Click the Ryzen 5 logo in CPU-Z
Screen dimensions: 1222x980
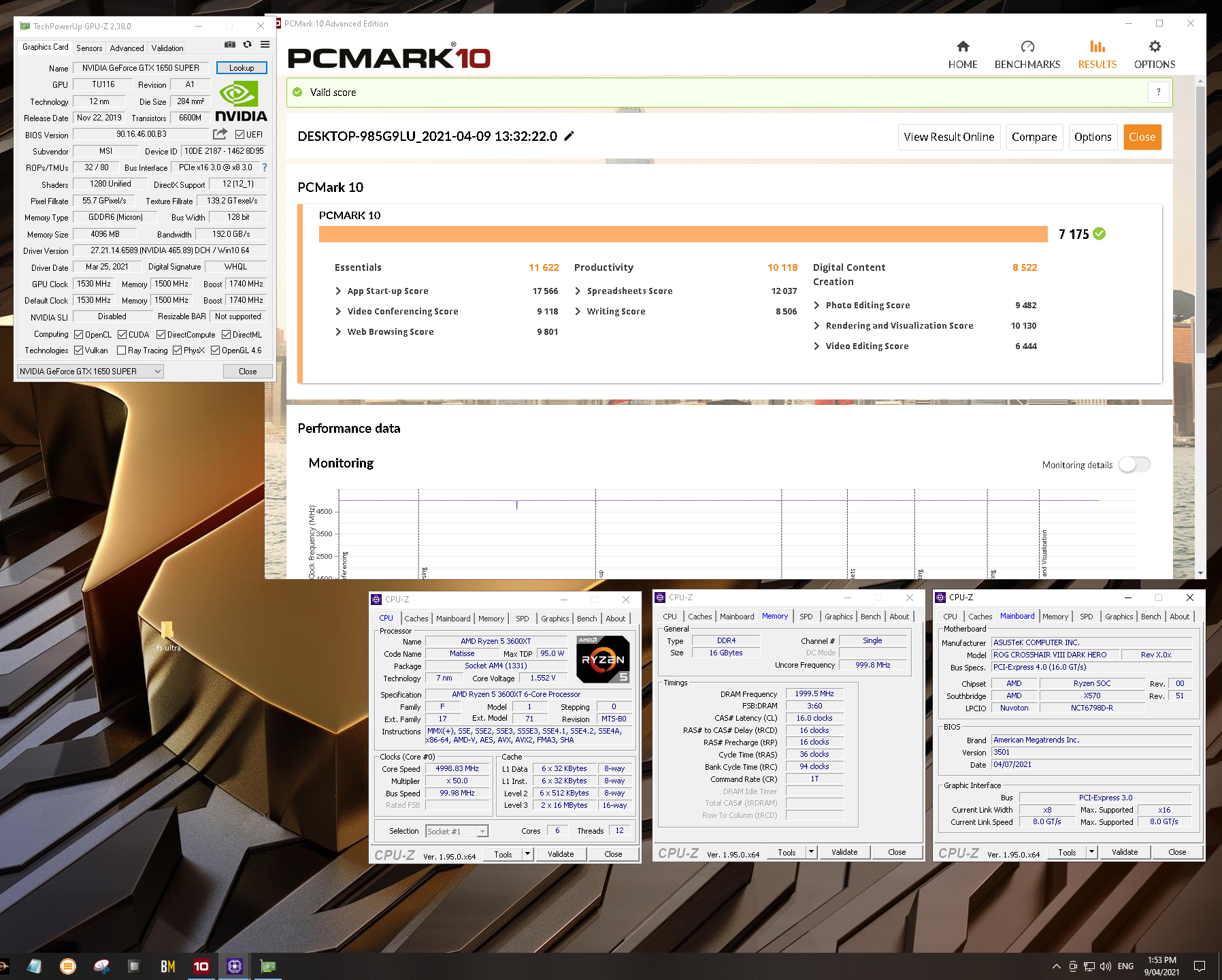point(603,659)
